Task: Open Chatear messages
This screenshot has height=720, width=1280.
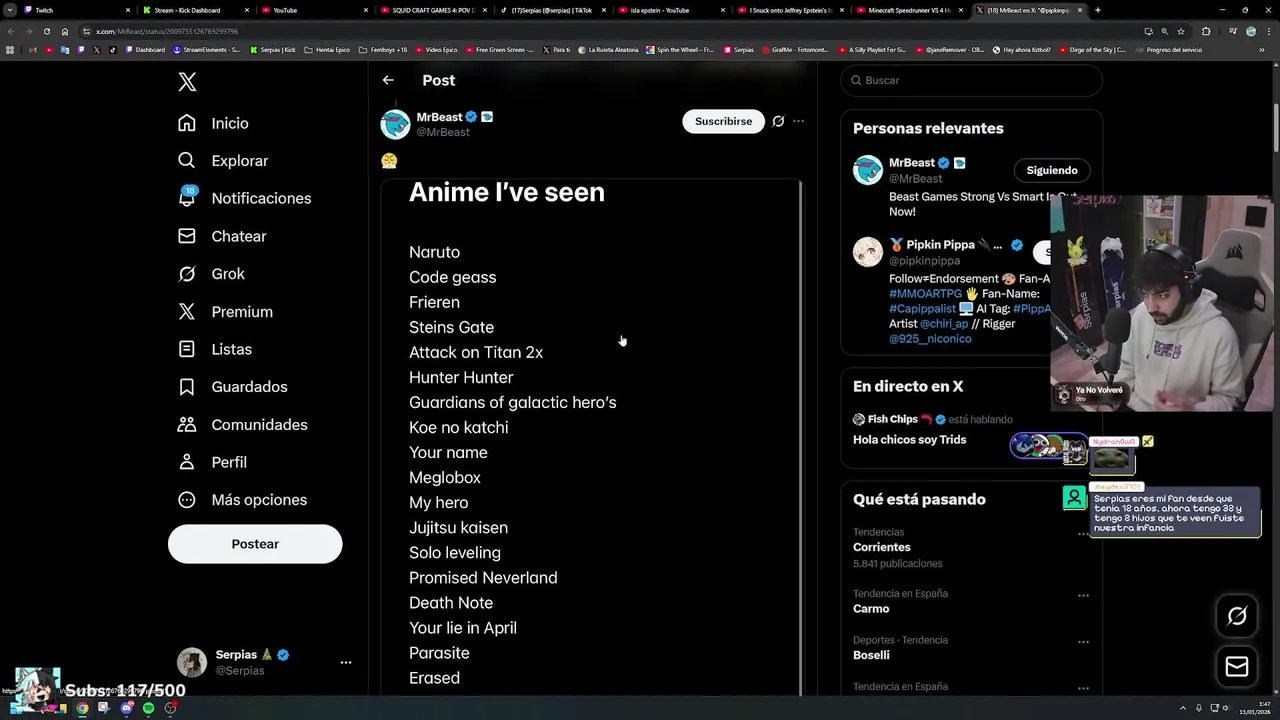Action: (x=222, y=236)
